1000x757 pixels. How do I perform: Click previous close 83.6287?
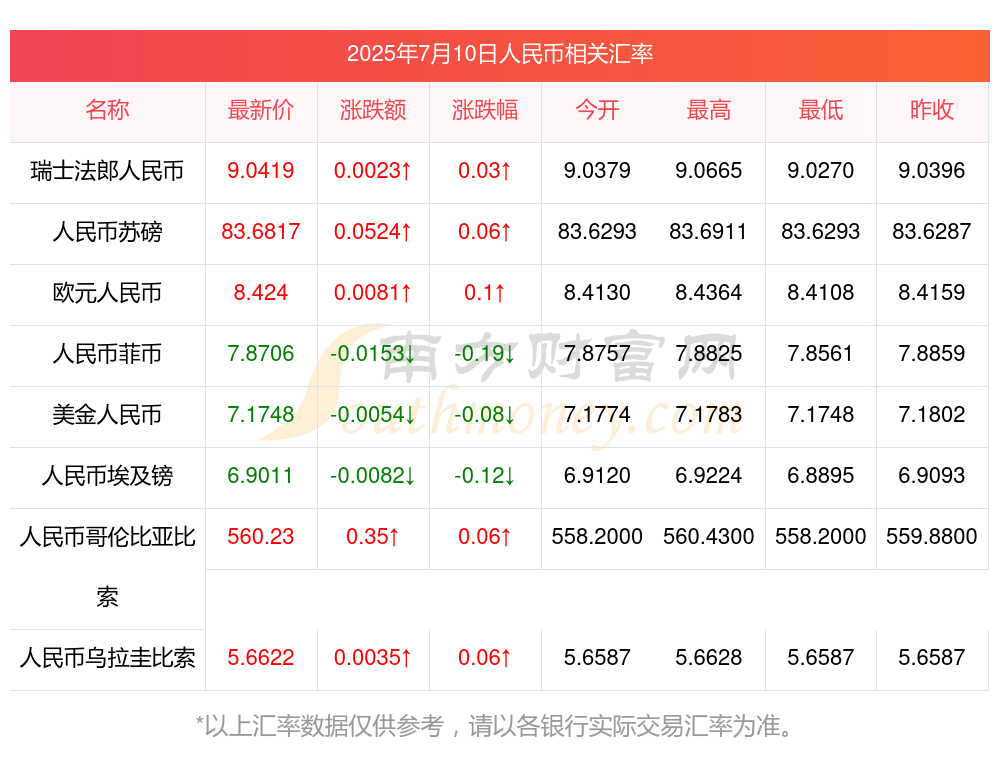pos(932,232)
